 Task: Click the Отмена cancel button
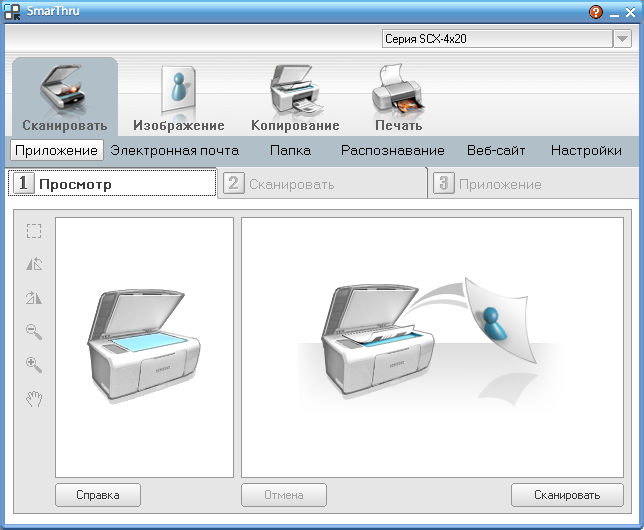pyautogui.click(x=284, y=495)
